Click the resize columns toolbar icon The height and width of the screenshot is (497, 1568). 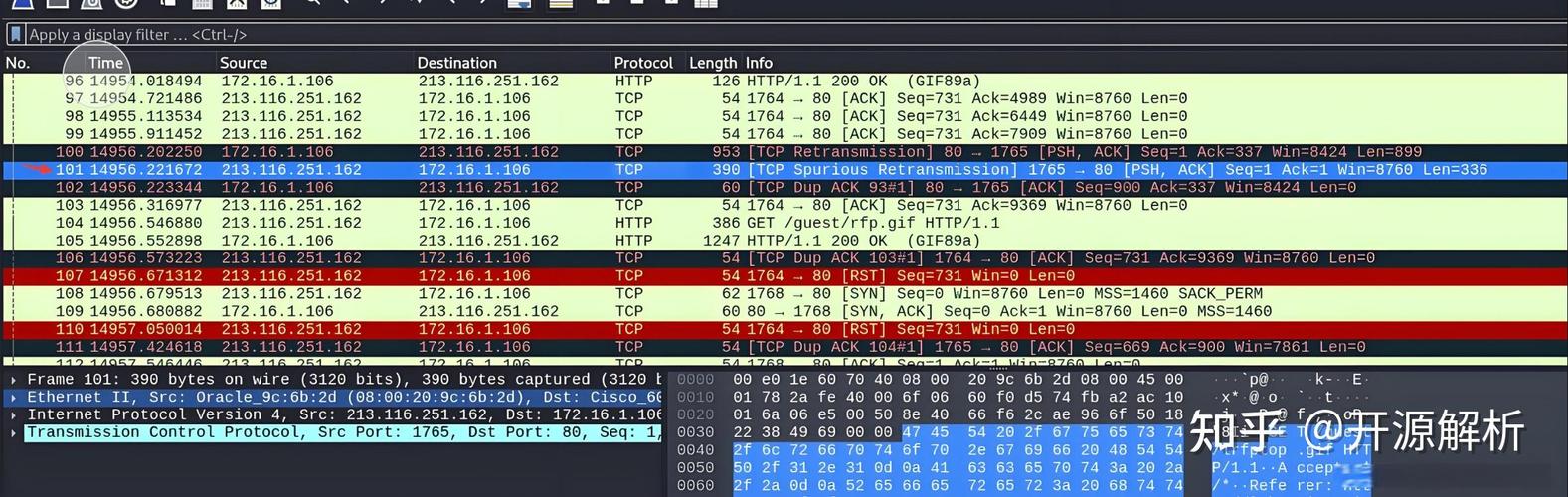click(706, 3)
